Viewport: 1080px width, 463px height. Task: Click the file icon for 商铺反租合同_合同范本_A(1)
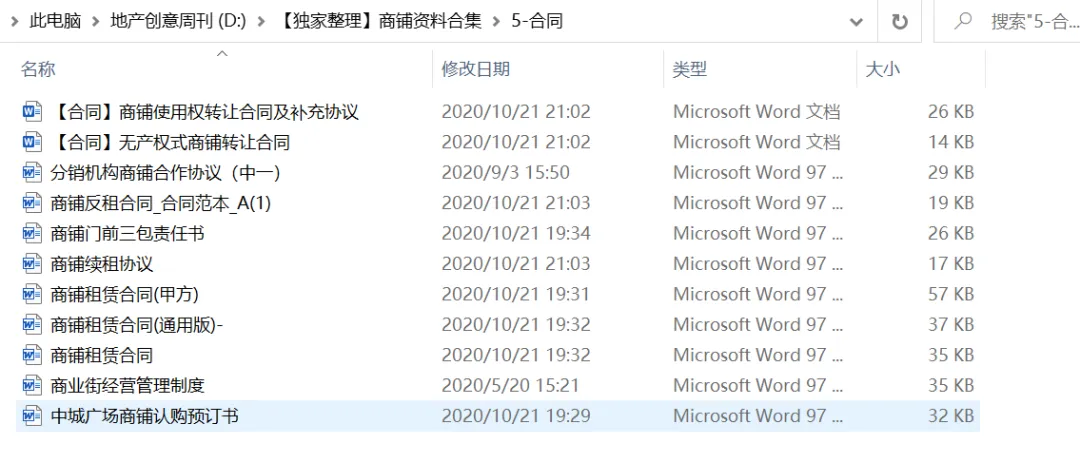point(32,203)
